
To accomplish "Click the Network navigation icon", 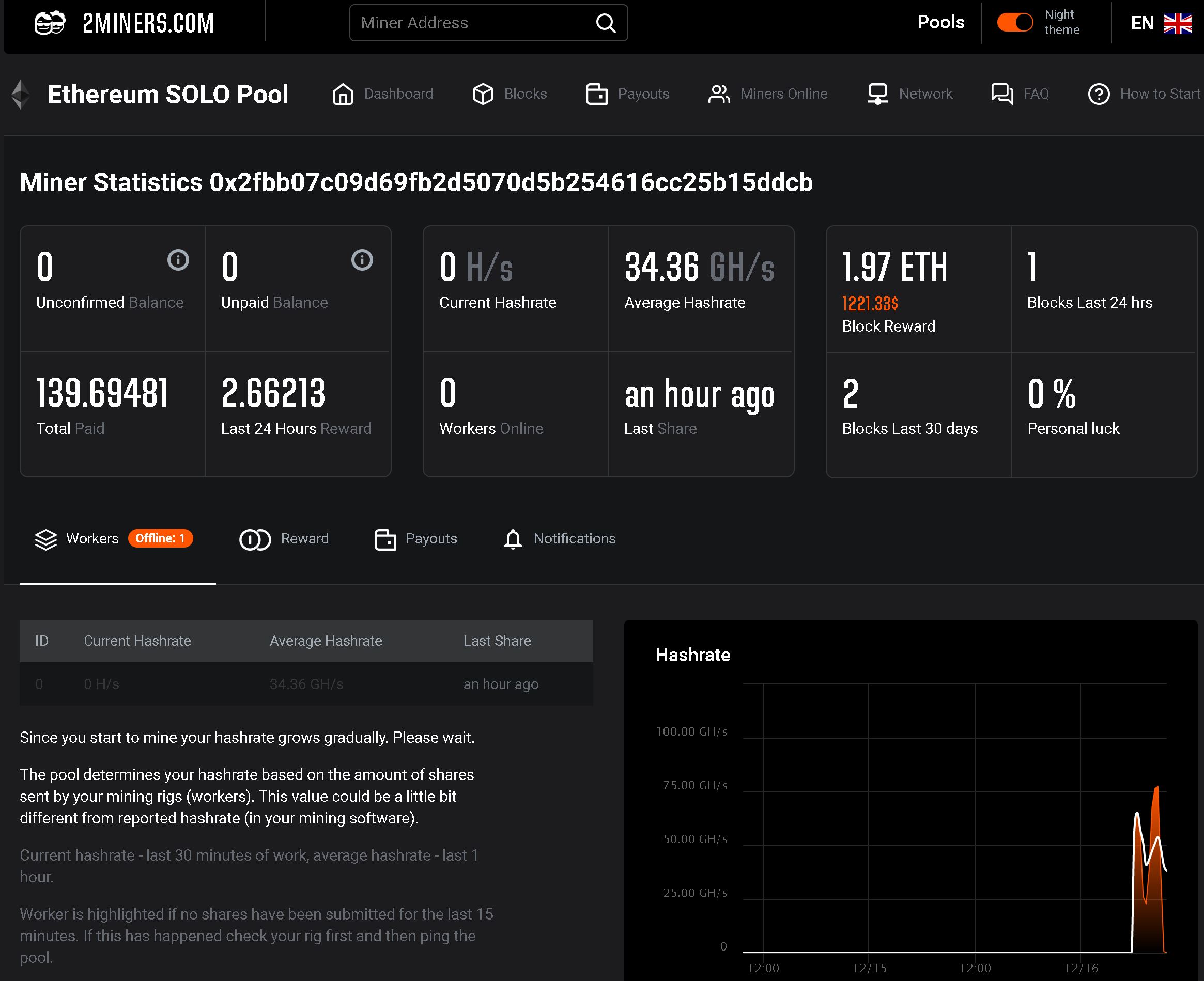I will click(878, 94).
